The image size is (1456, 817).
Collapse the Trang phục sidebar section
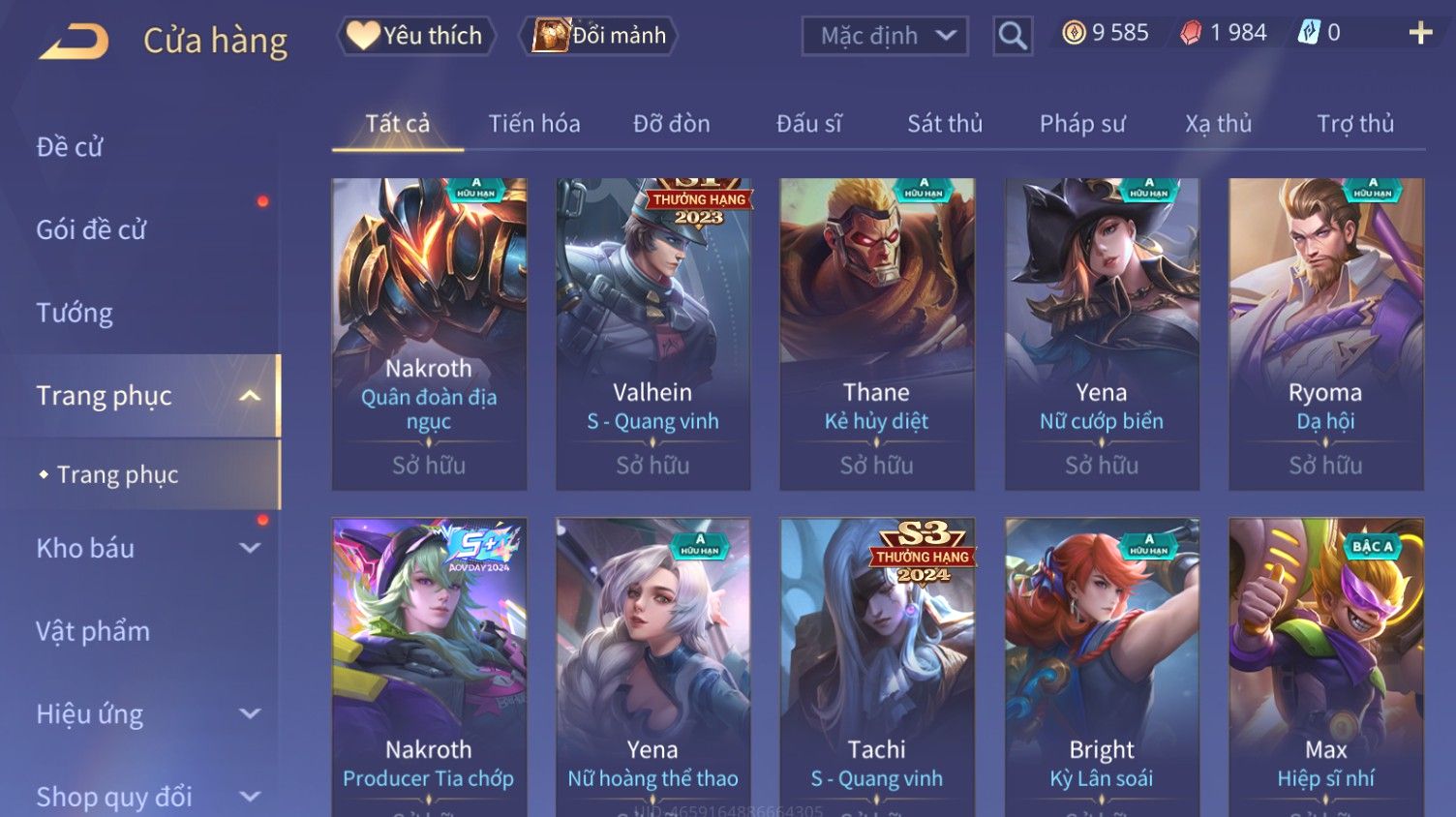[x=250, y=396]
